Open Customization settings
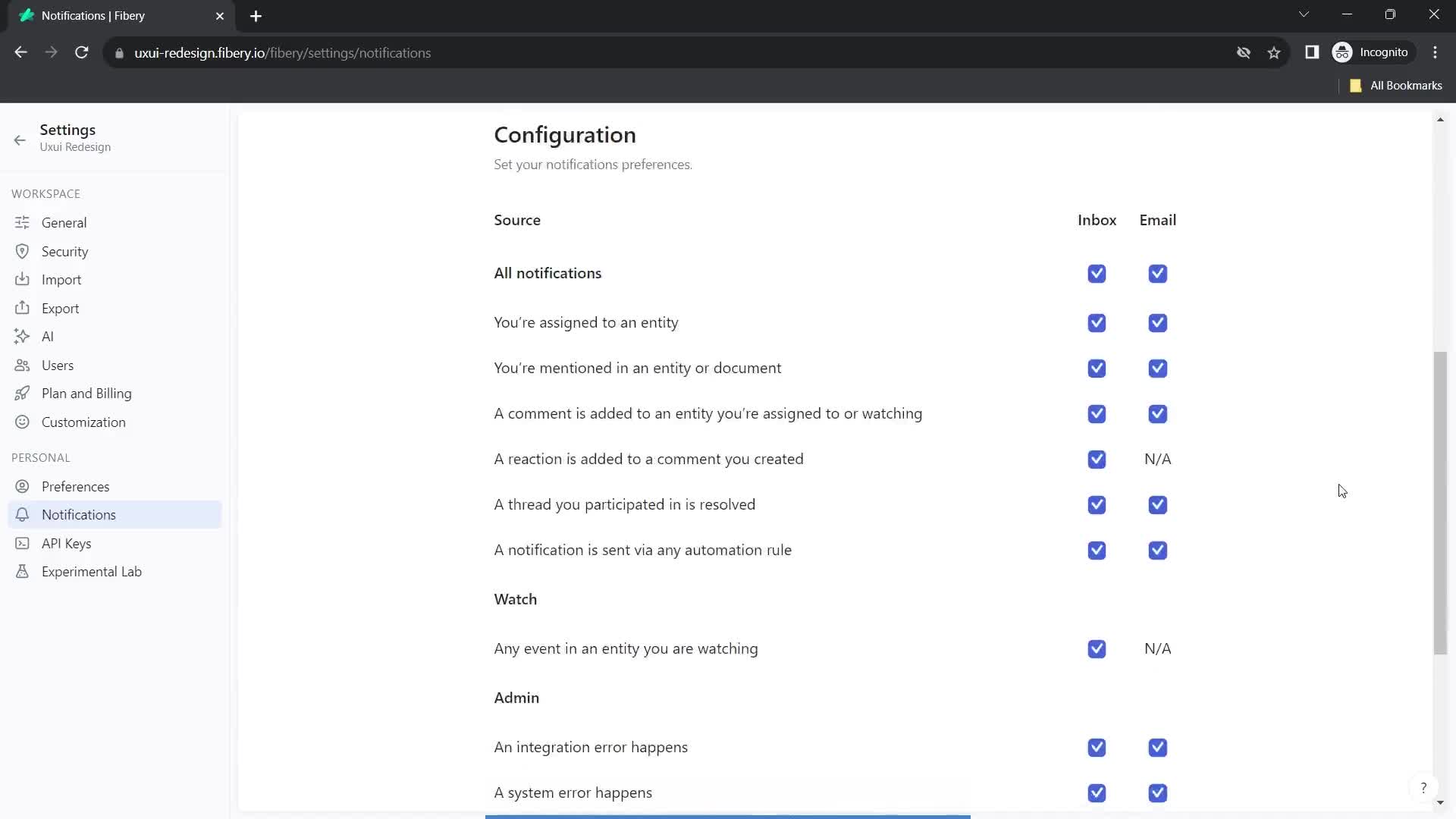Screen dimensions: 1456x819 point(115,422)
